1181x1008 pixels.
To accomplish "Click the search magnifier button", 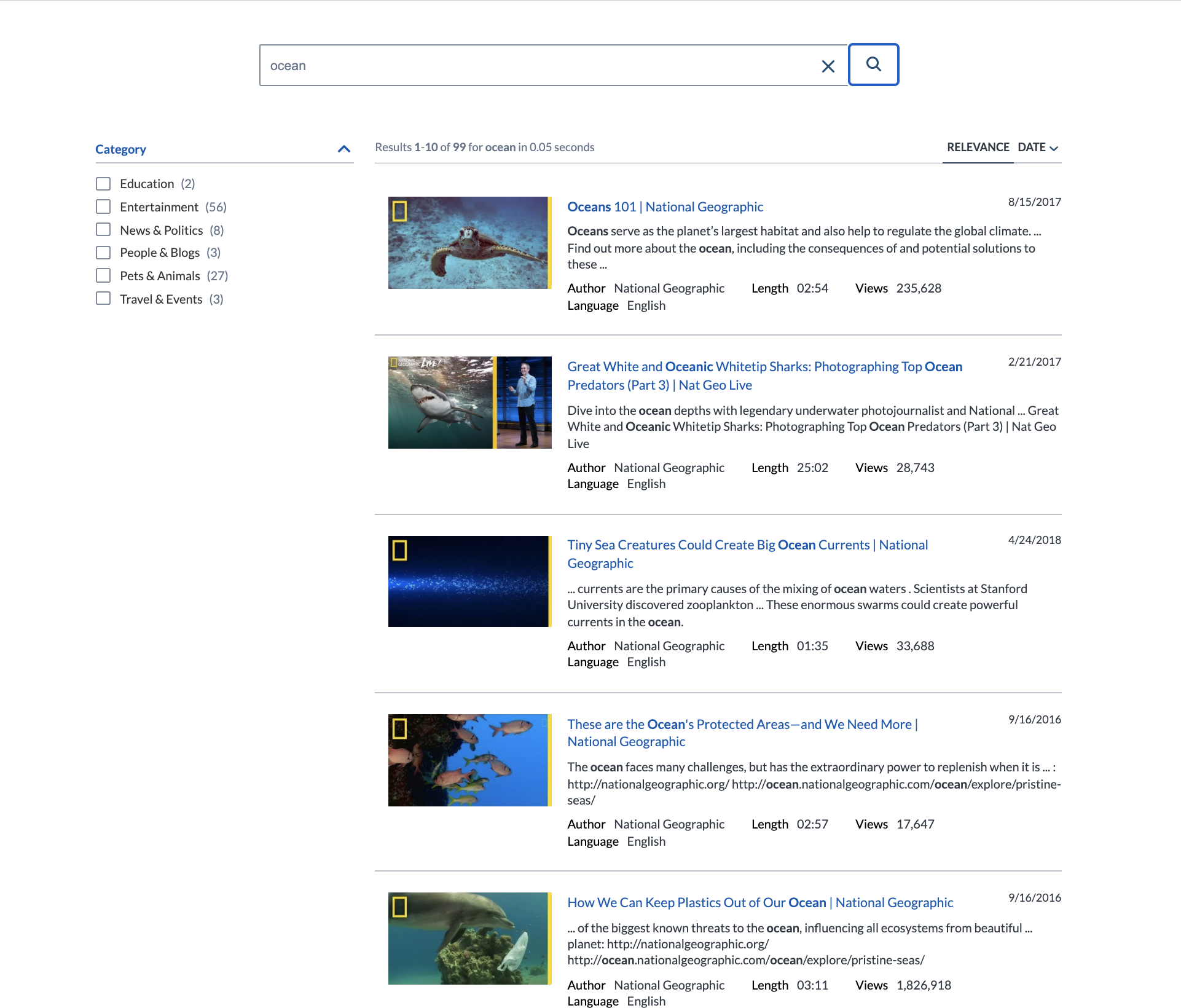I will click(873, 65).
